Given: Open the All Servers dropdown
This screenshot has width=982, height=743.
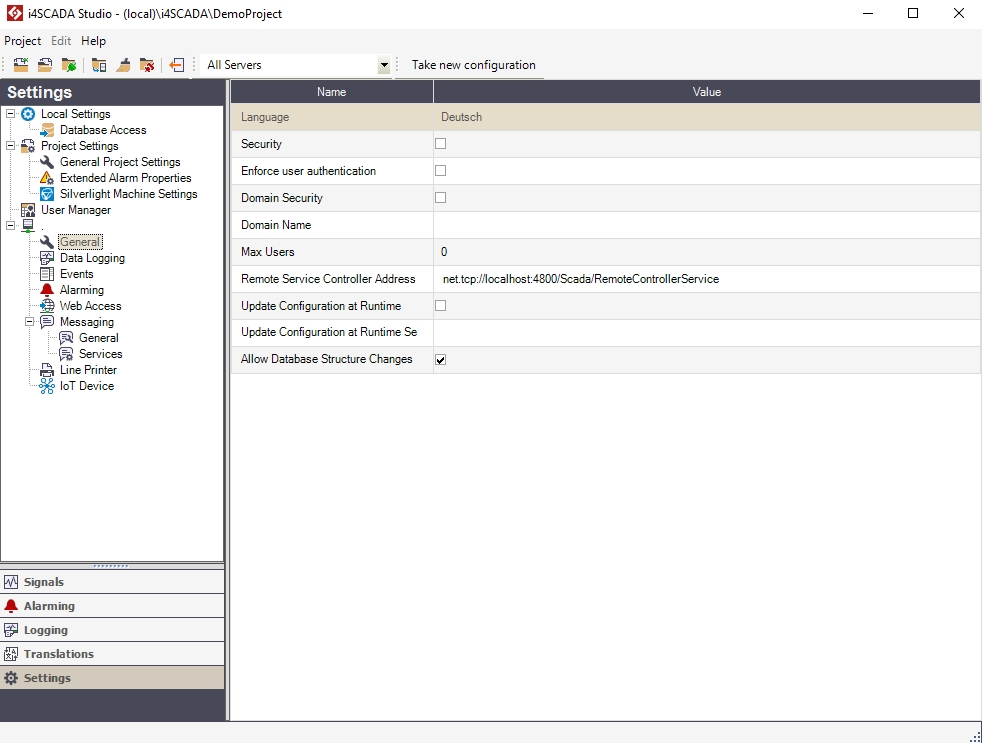Looking at the screenshot, I should pos(384,65).
